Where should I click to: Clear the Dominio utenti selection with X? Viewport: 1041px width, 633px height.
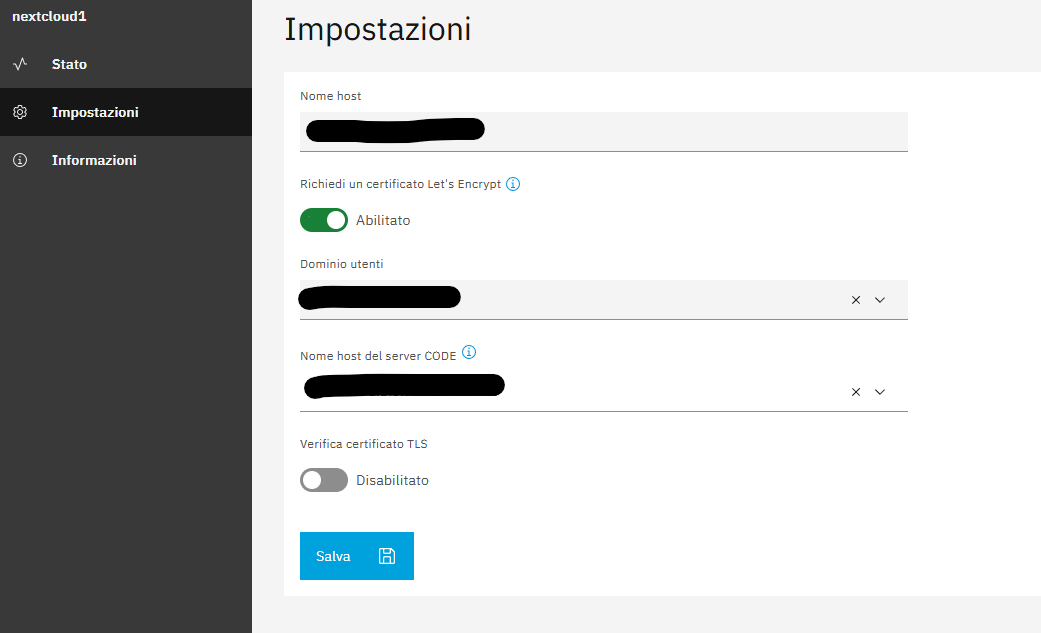(855, 300)
